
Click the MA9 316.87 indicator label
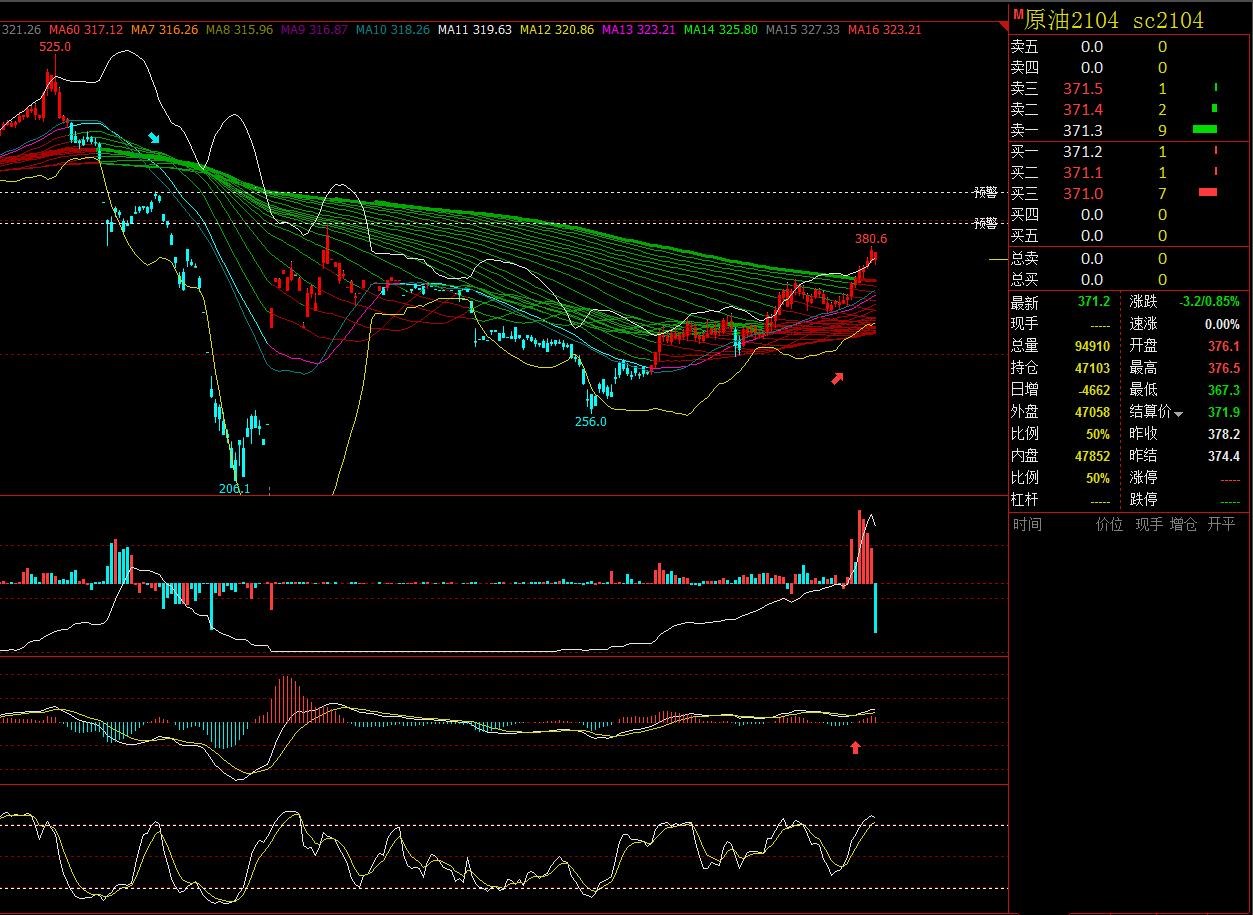coord(314,30)
